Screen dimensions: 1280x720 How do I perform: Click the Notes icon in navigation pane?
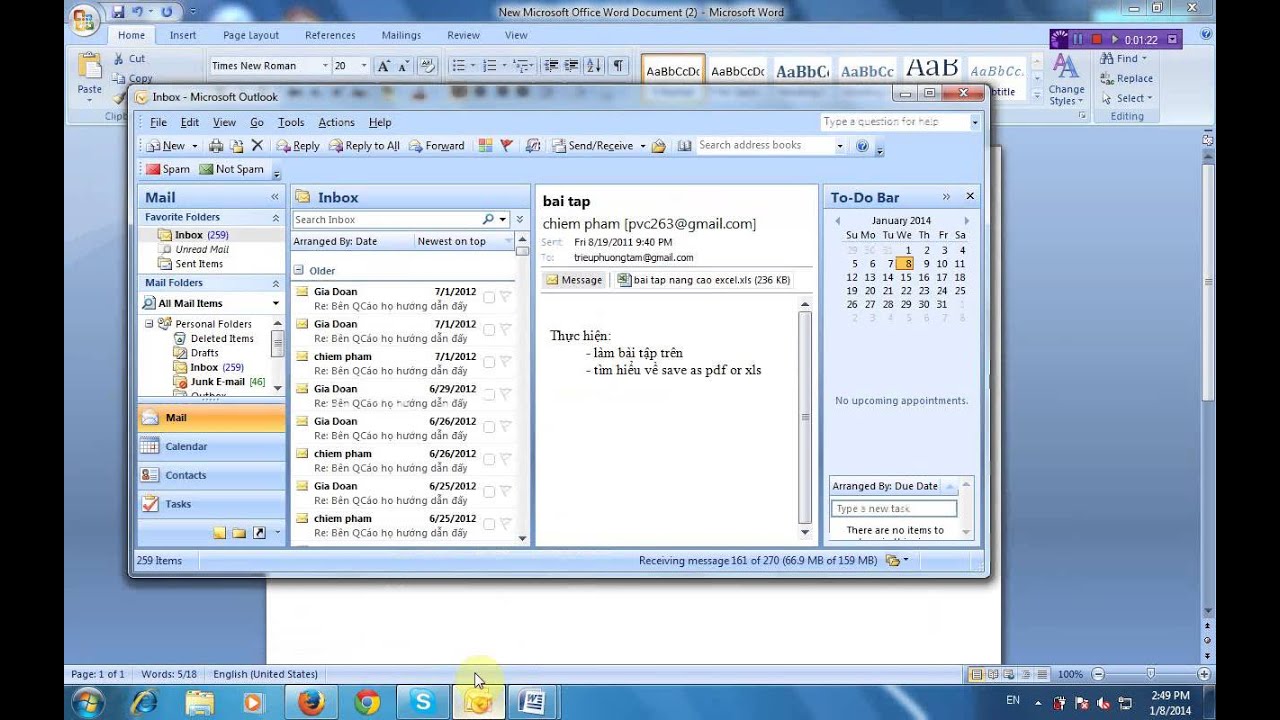(219, 533)
